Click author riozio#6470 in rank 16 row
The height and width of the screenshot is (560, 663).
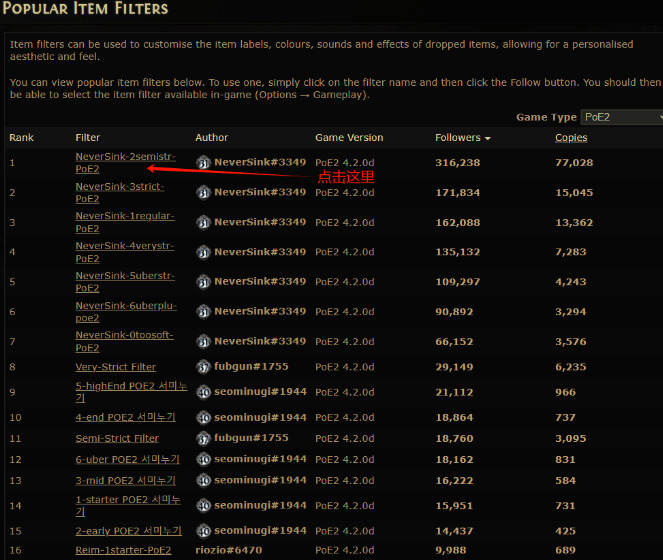(x=229, y=550)
